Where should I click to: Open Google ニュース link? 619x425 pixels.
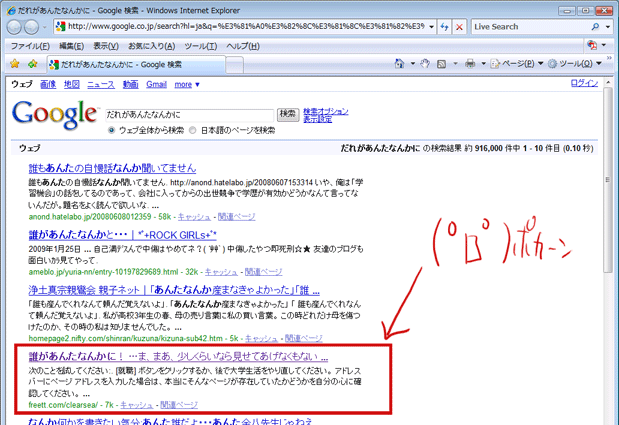click(x=101, y=84)
